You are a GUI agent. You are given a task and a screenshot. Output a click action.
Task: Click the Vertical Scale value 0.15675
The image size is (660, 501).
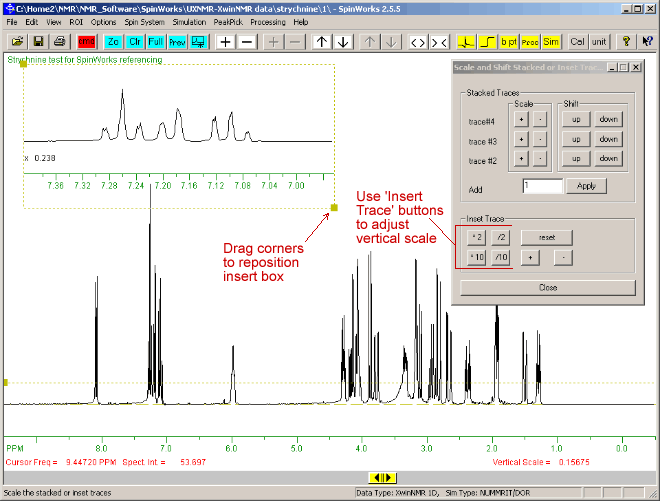pyautogui.click(x=574, y=462)
